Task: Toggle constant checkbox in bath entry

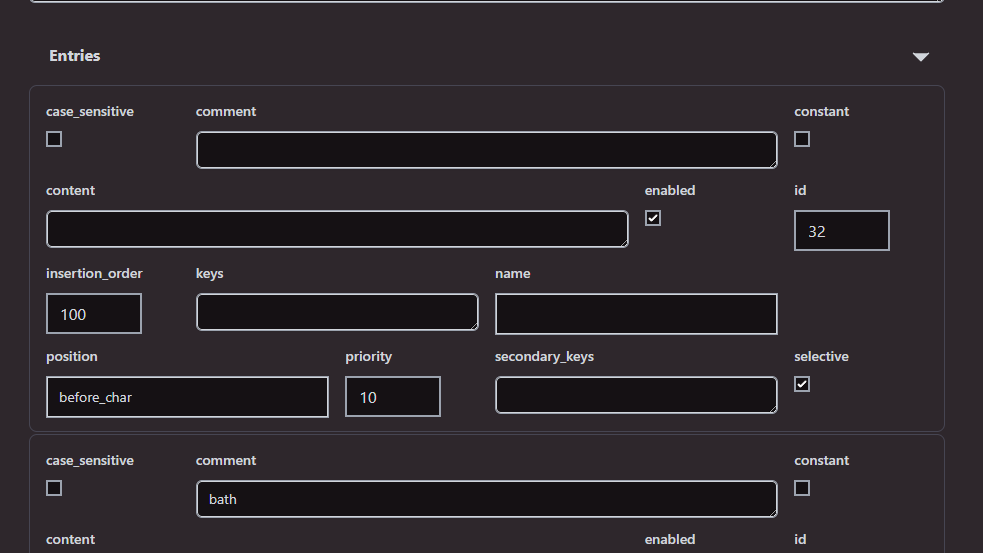Action: point(802,488)
